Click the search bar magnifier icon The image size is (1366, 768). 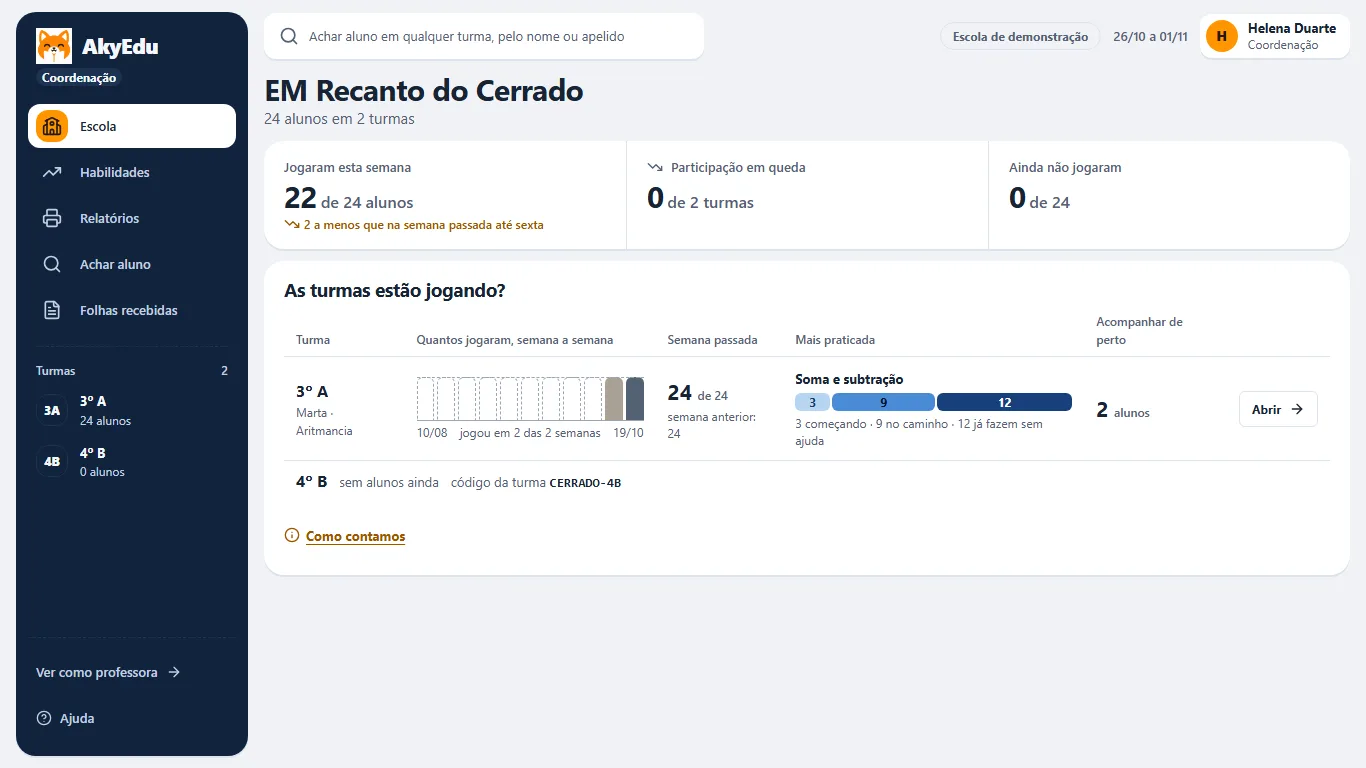[x=289, y=36]
